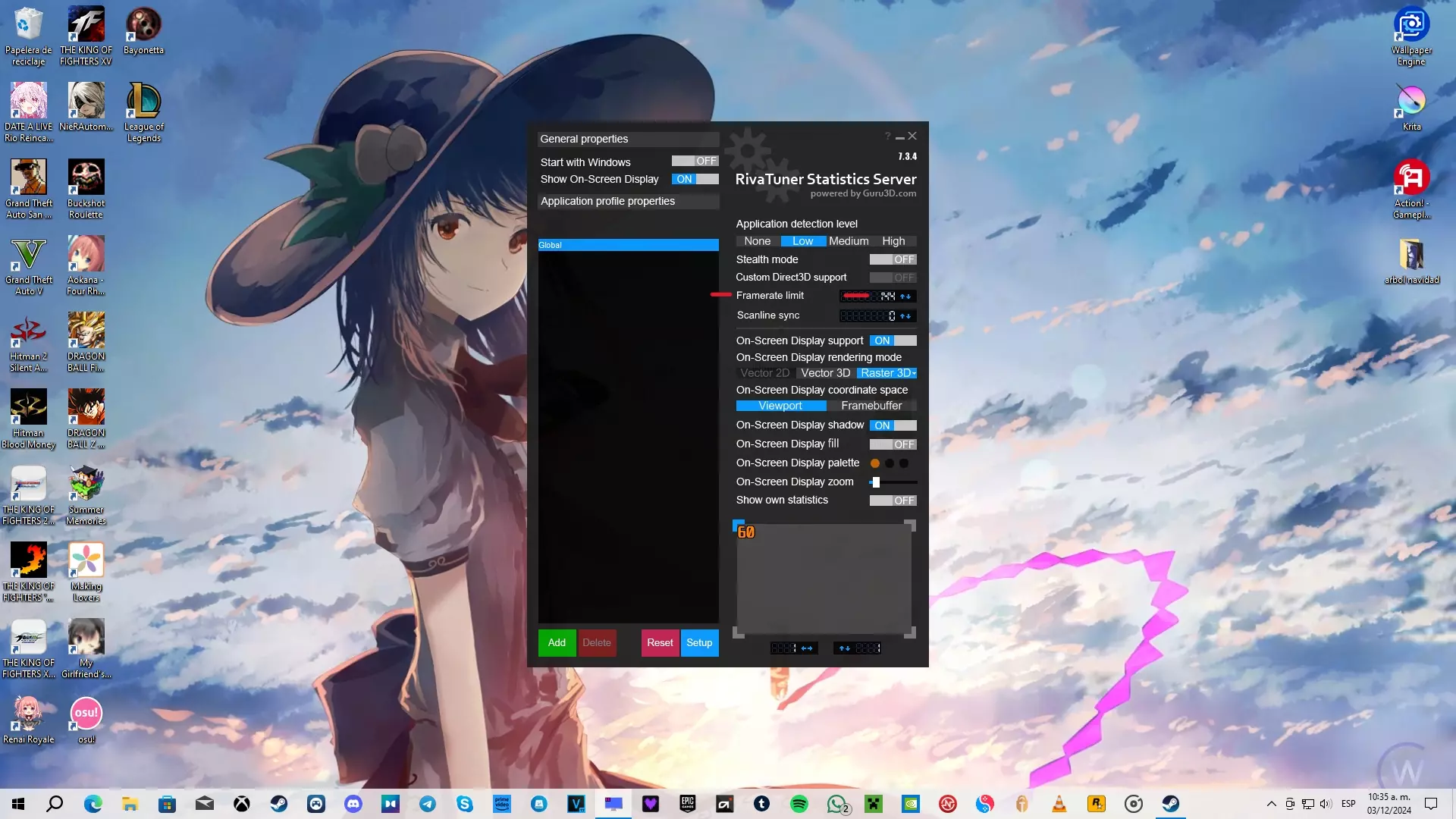This screenshot has height=819, width=1456.
Task: Open Discord from the taskbar
Action: point(353,804)
